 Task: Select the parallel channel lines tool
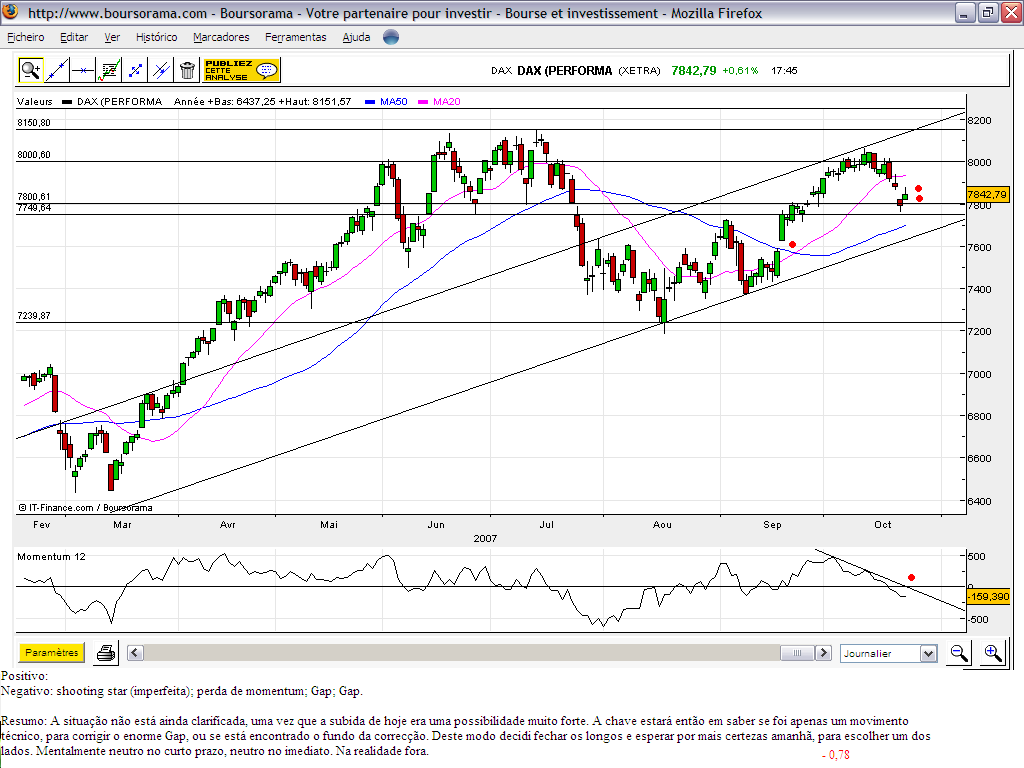pyautogui.click(x=161, y=70)
